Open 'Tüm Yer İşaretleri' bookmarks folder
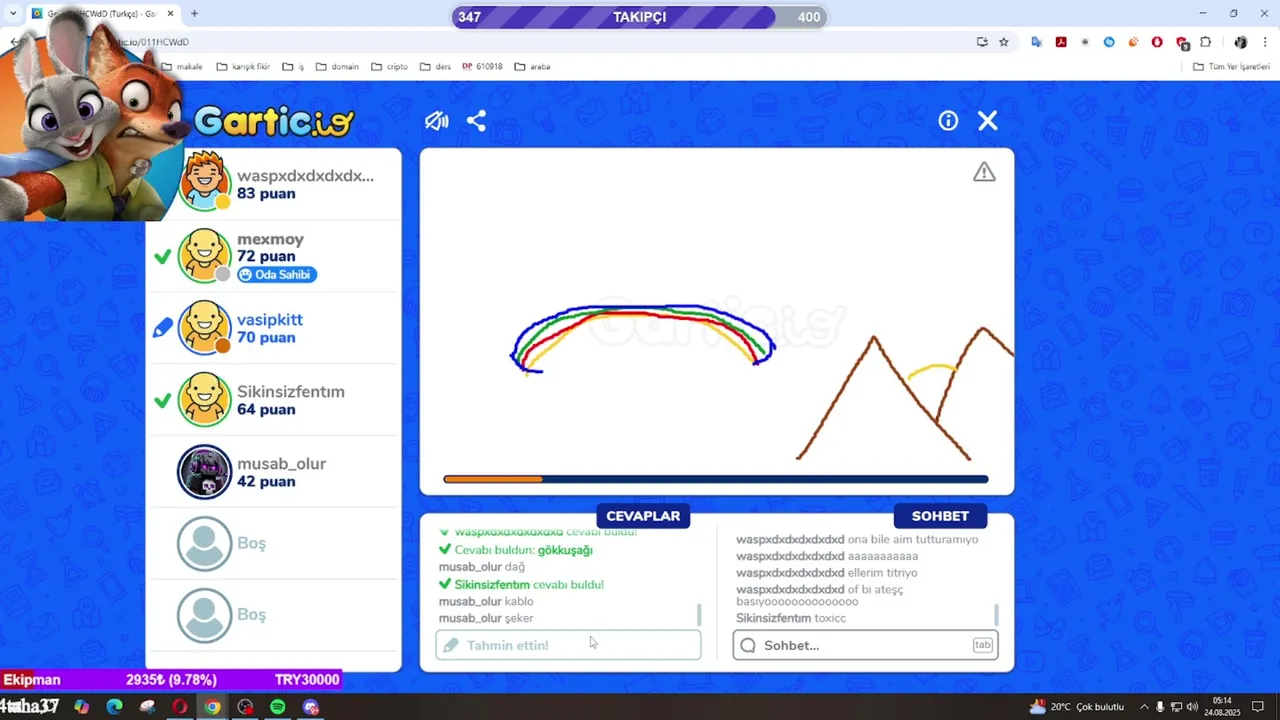Image resolution: width=1280 pixels, height=720 pixels. (x=1232, y=67)
